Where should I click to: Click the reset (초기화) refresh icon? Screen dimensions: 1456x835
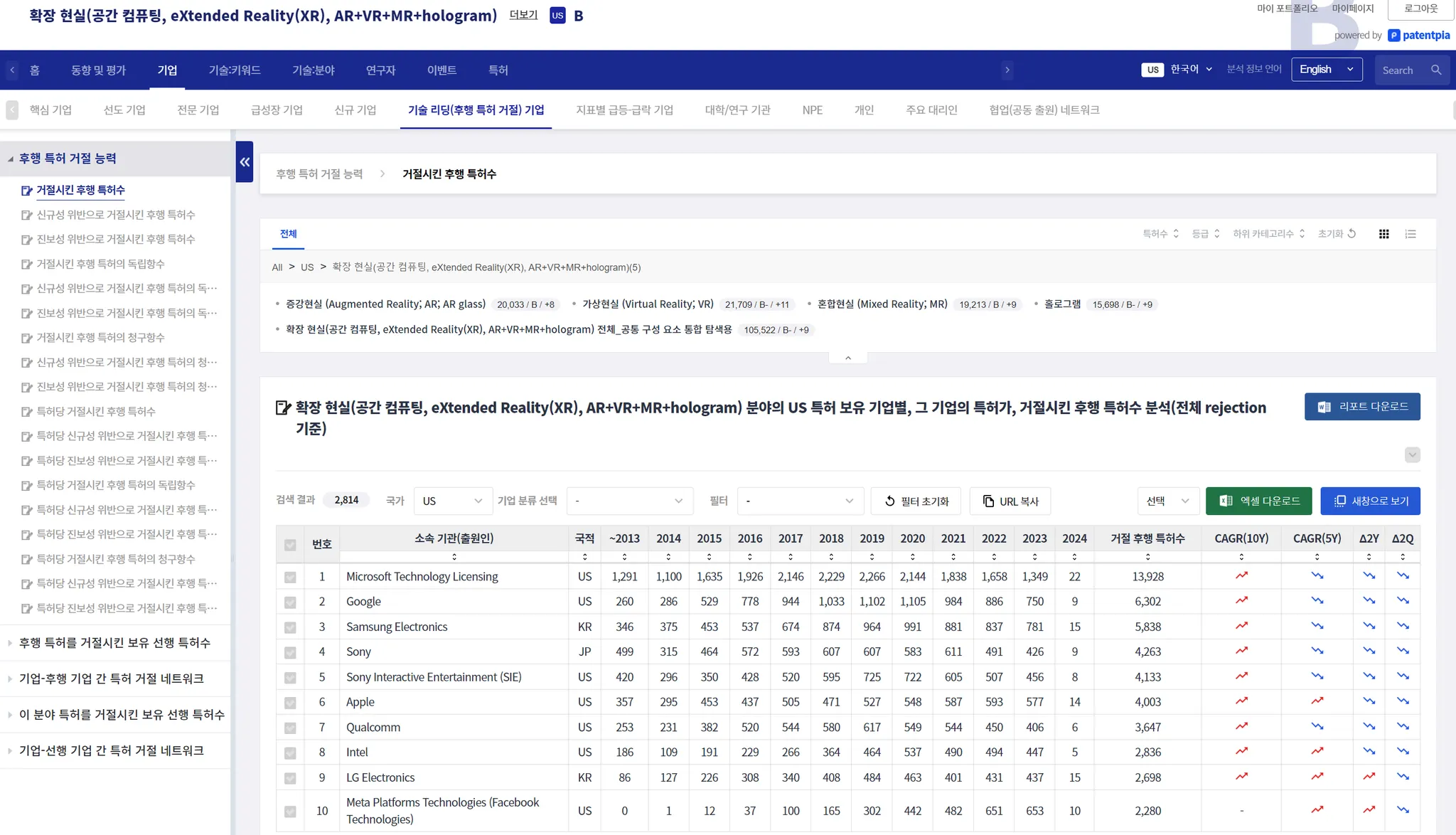coord(1351,233)
